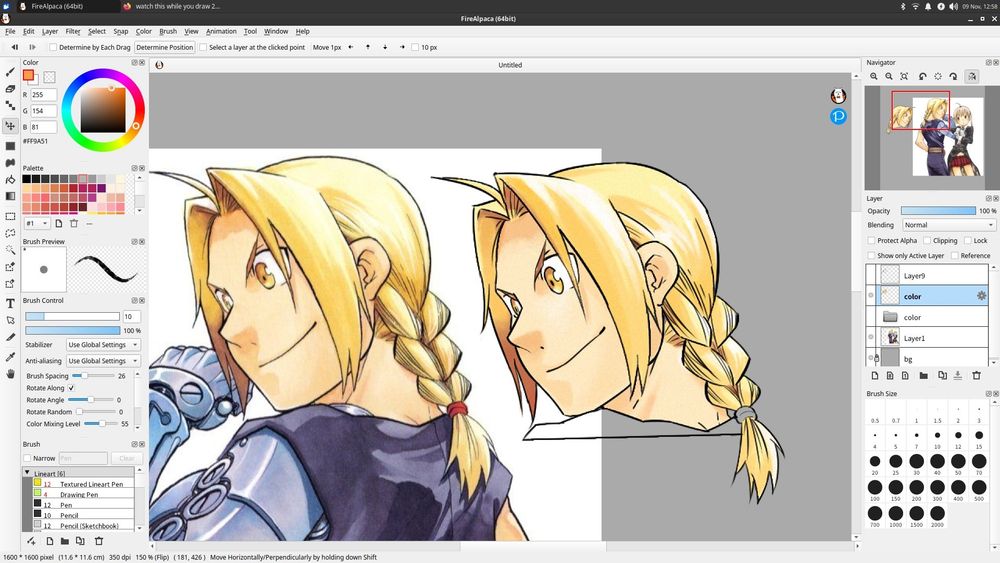Enable Narrow brush filter checkbox
Screen dimensions: 1000x563
click(x=27, y=458)
